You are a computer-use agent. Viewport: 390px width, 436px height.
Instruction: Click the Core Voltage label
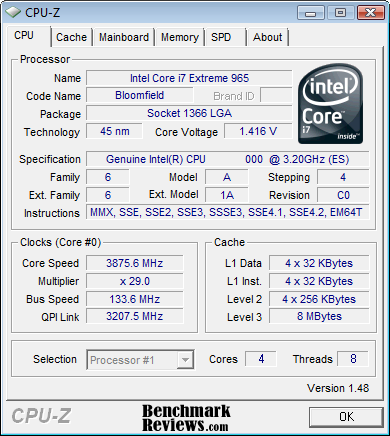[x=186, y=132]
